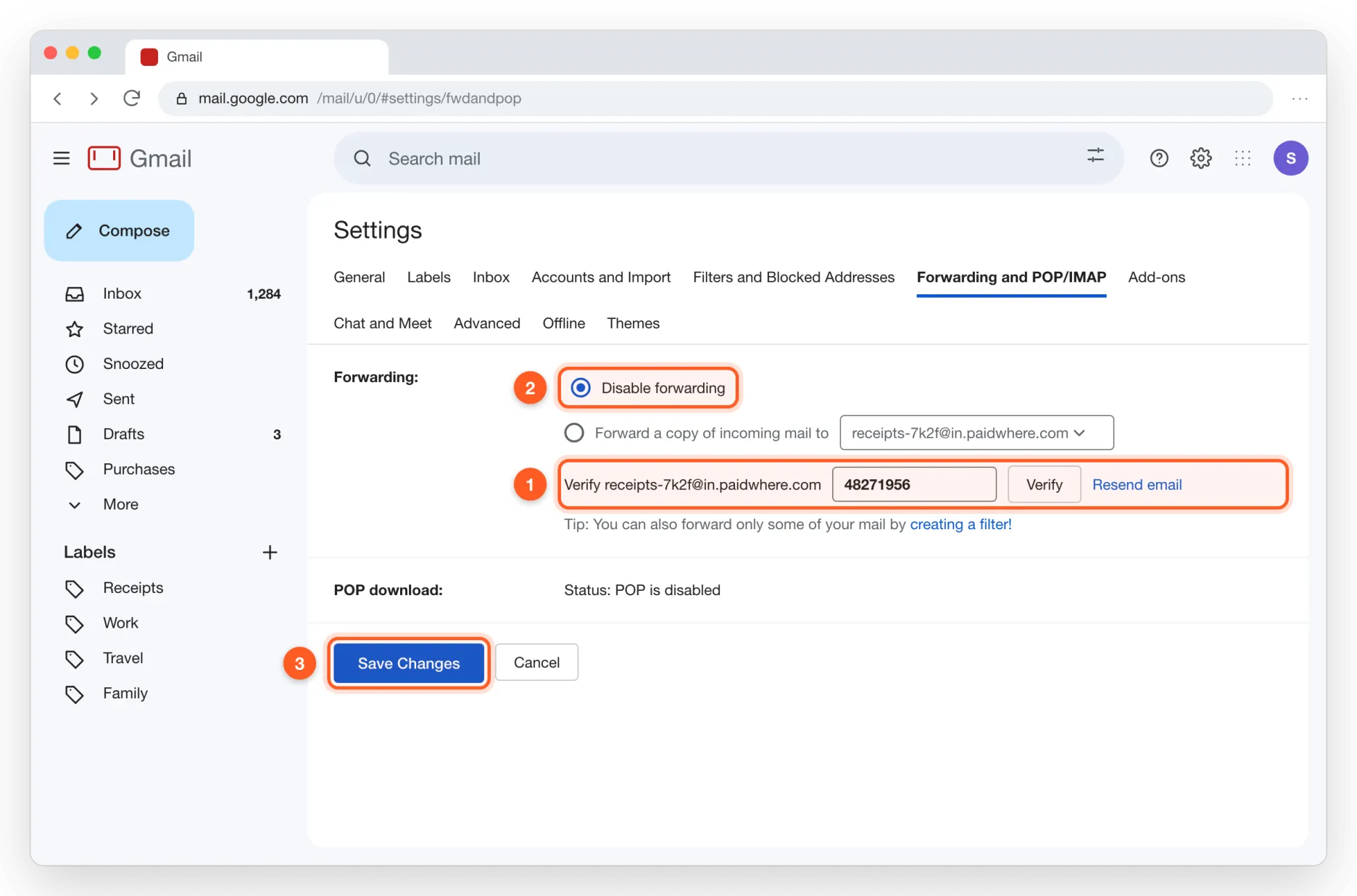
Task: Click the creating a filter link
Action: (960, 524)
